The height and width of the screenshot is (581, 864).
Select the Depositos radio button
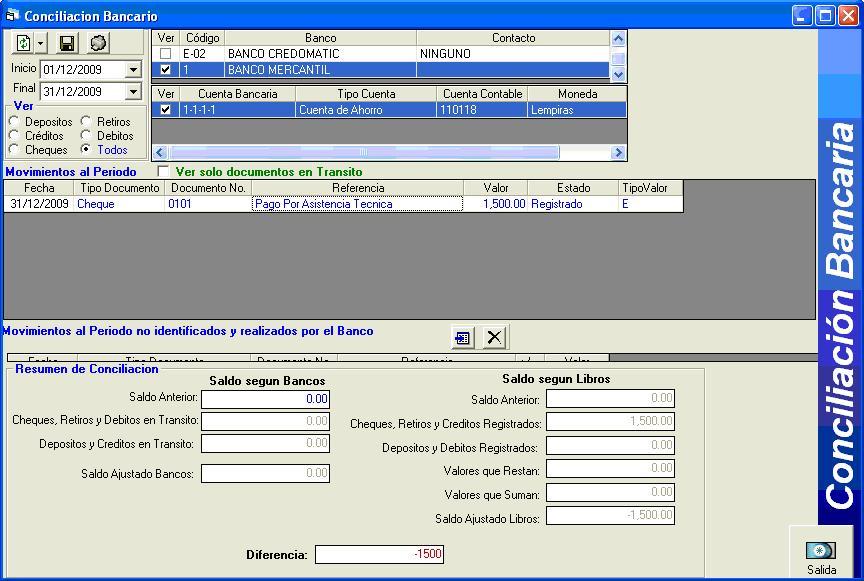tap(14, 121)
